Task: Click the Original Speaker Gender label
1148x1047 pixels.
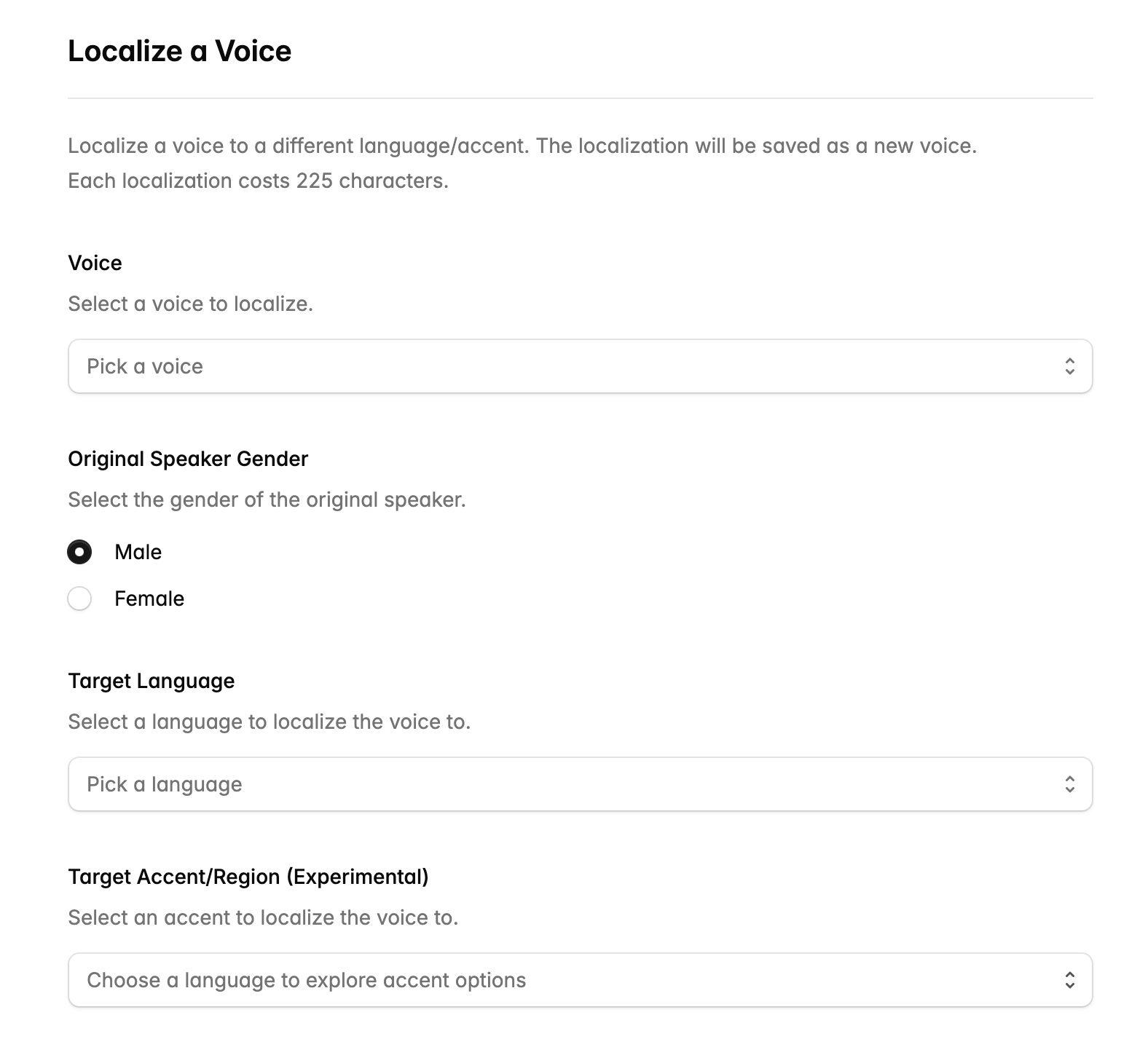Action: click(188, 459)
